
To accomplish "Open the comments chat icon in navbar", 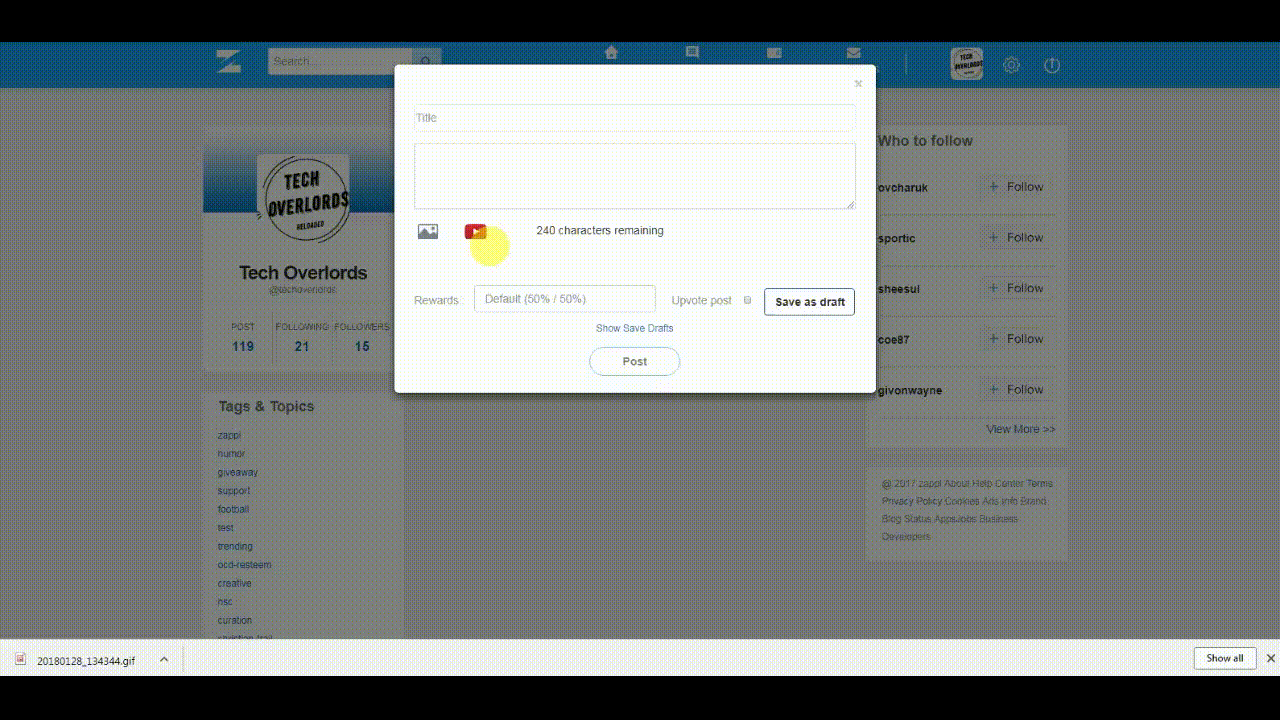I will (x=692, y=53).
